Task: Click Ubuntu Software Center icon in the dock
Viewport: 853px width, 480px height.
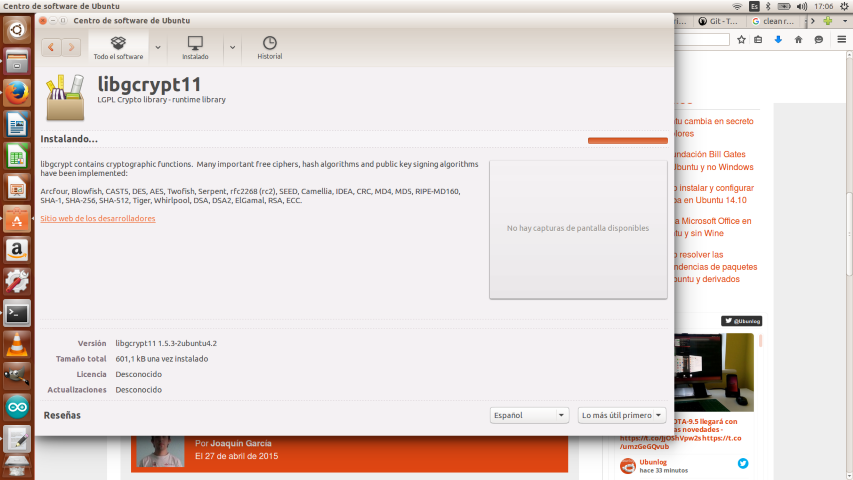Action: 17,219
